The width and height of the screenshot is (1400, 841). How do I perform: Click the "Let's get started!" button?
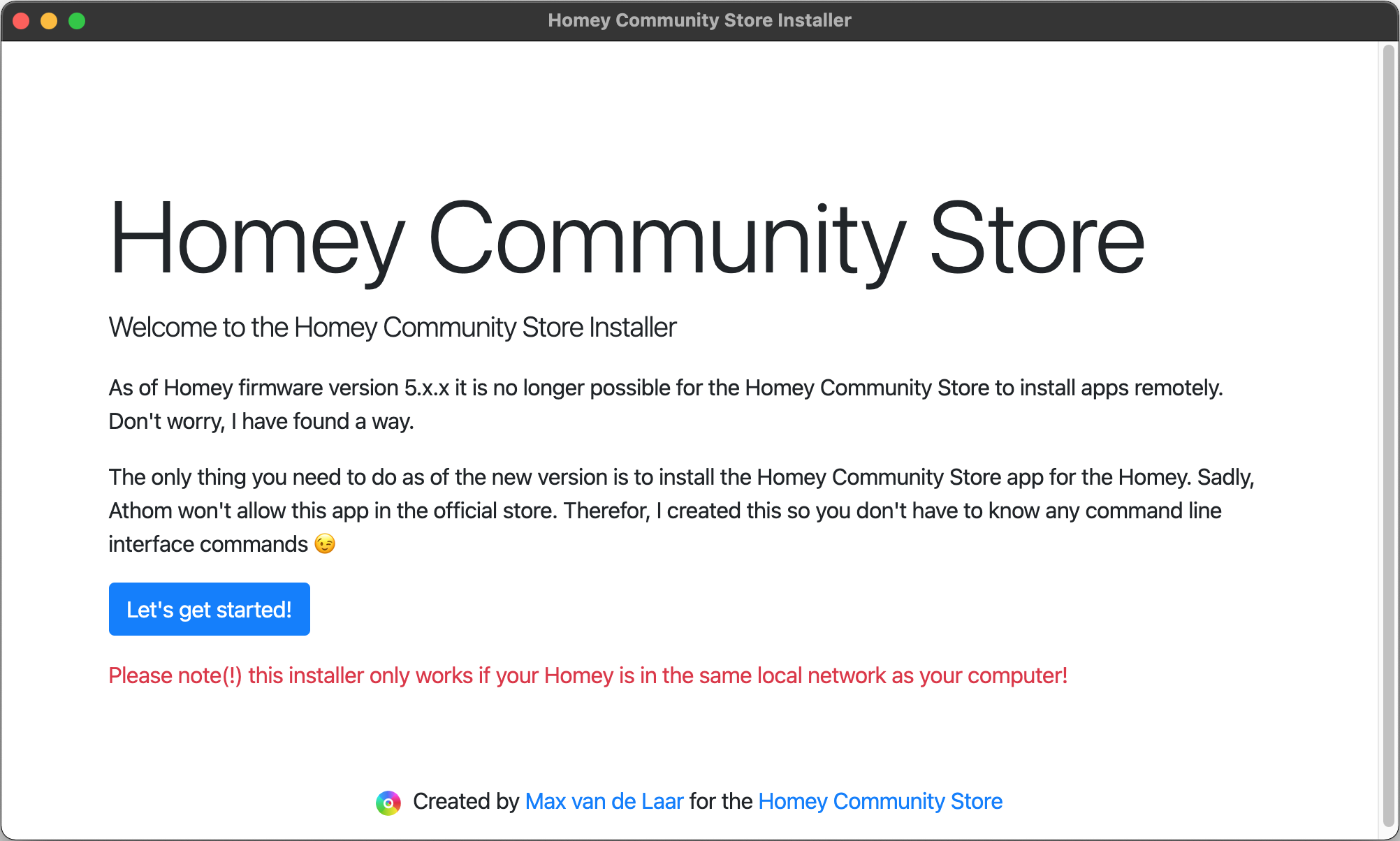tap(209, 609)
